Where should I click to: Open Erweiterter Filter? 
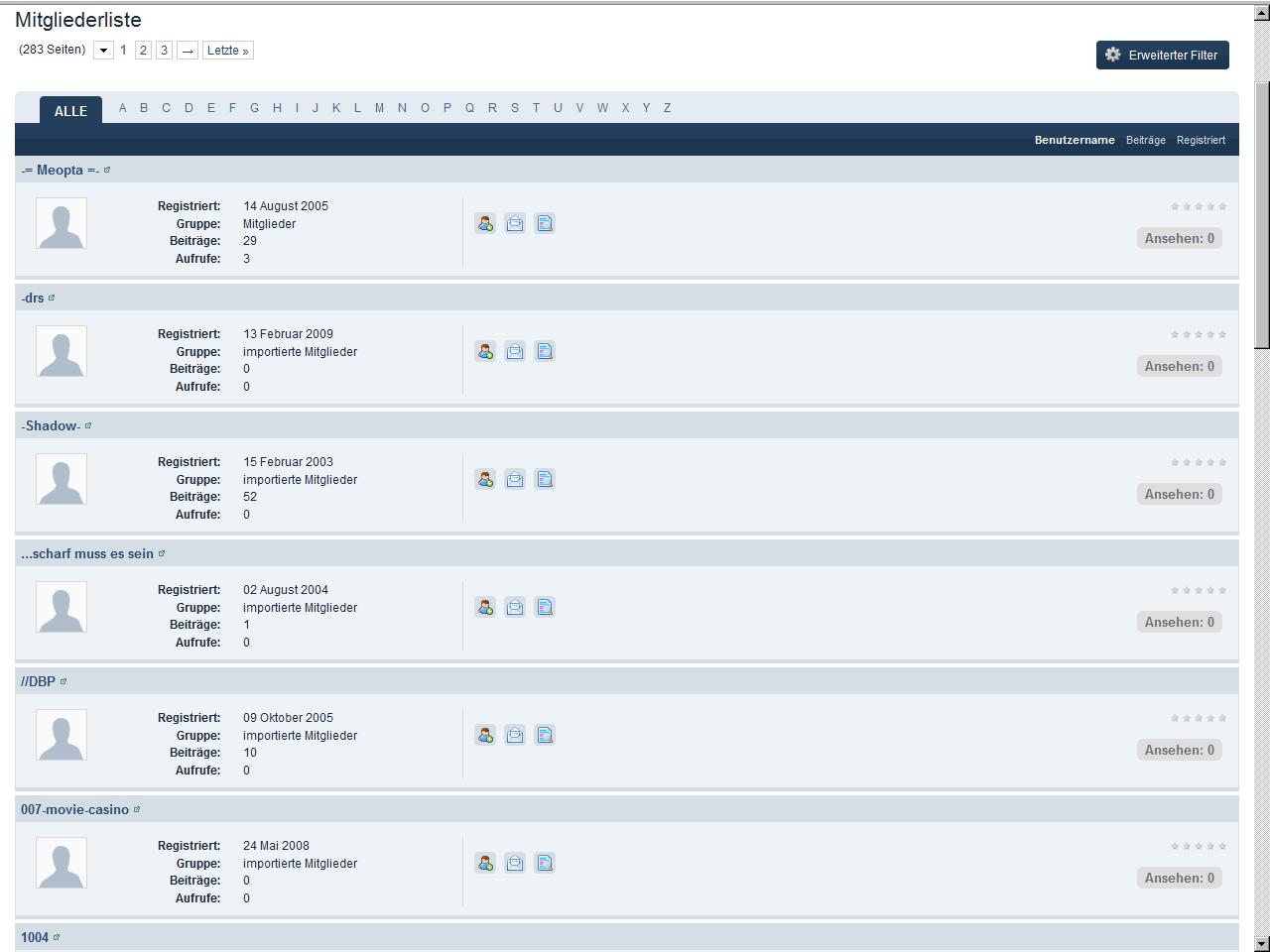[1163, 55]
